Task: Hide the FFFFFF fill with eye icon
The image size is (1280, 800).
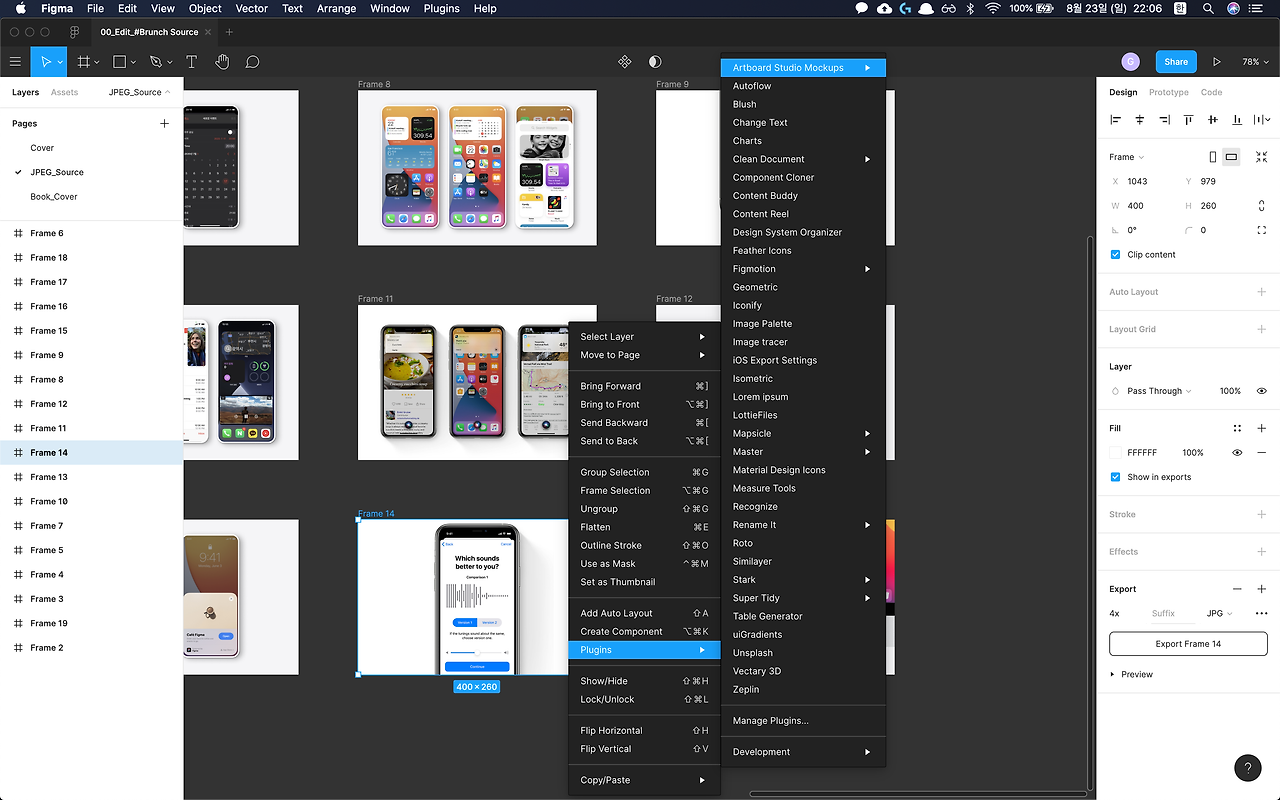Action: [1237, 453]
